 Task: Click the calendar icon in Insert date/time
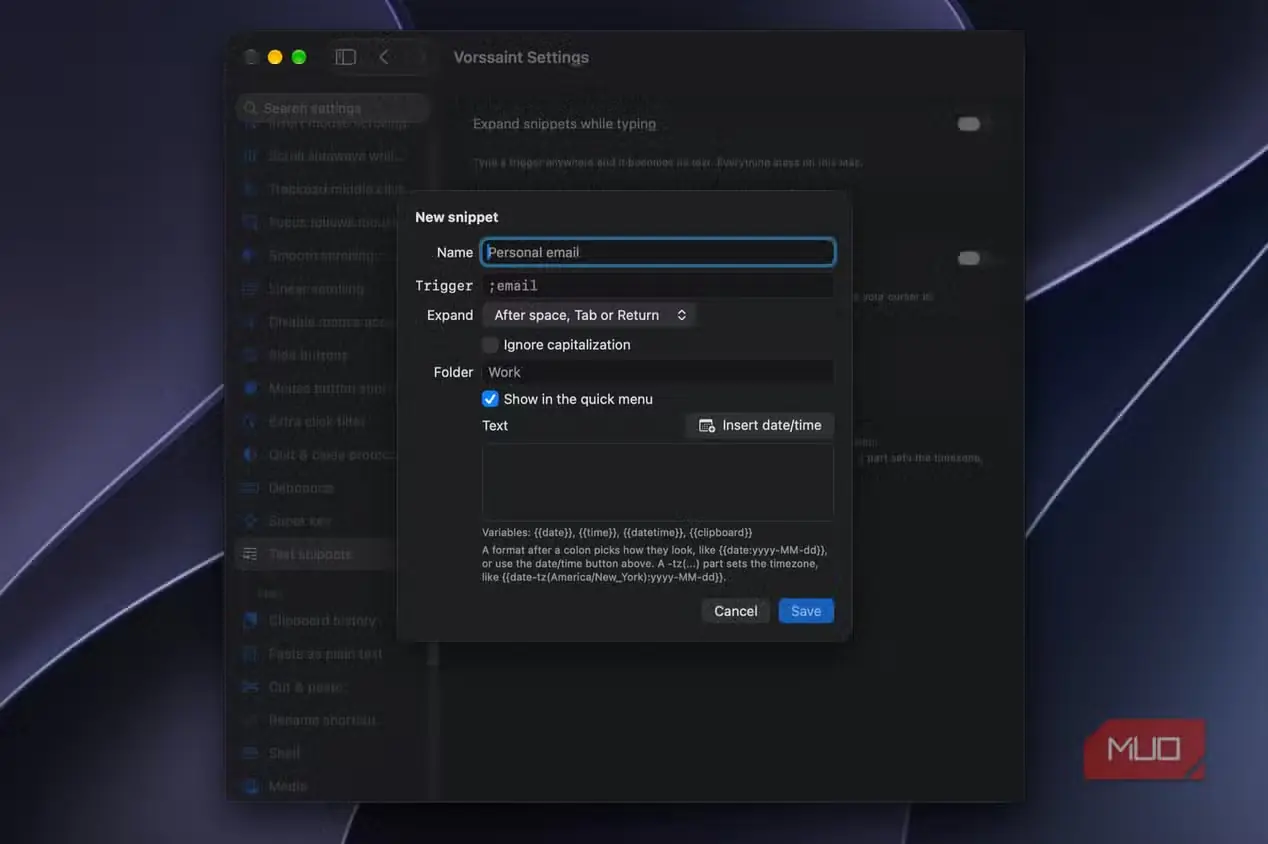click(x=706, y=426)
